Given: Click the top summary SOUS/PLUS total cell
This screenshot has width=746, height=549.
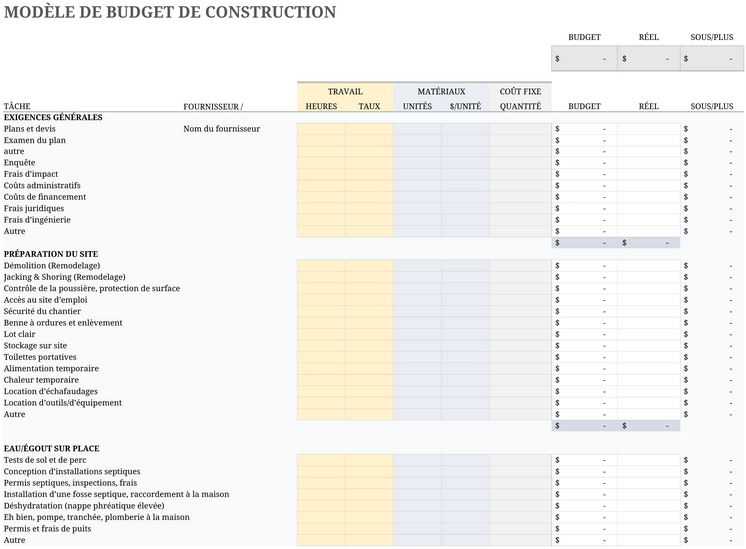Looking at the screenshot, I should [x=712, y=59].
